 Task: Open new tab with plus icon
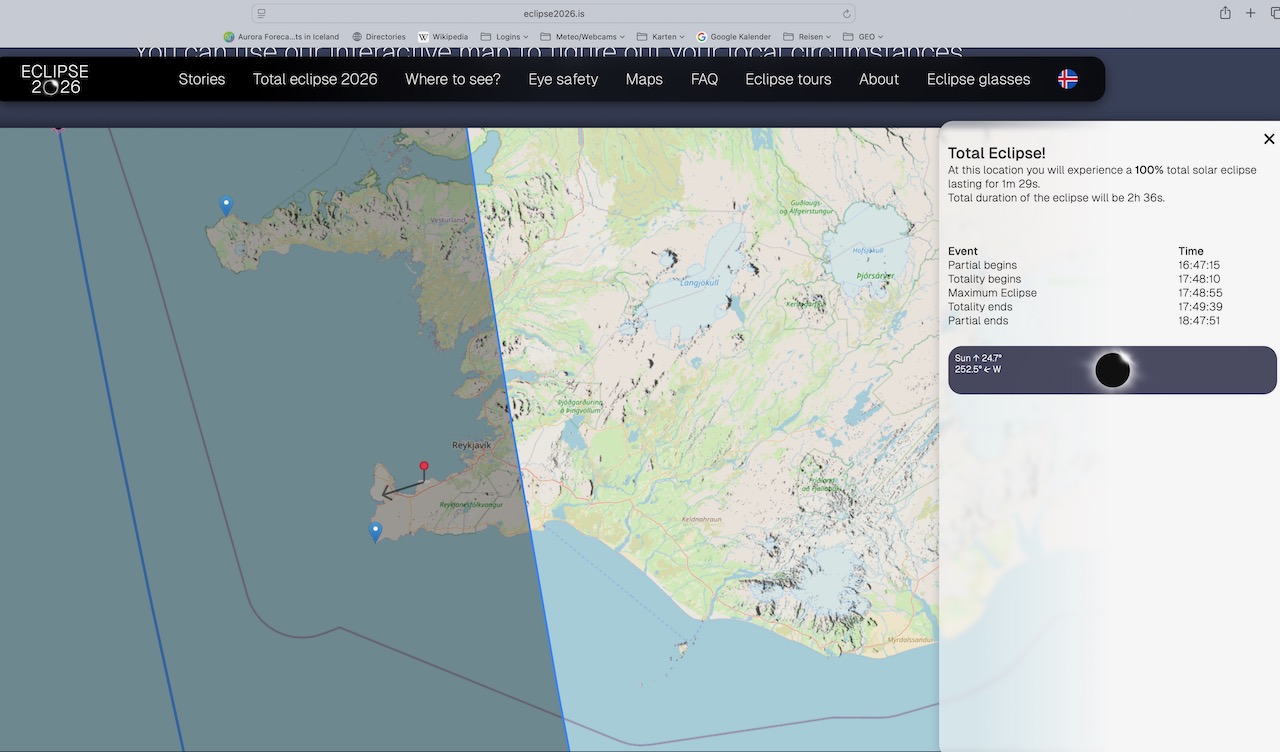coord(1250,13)
